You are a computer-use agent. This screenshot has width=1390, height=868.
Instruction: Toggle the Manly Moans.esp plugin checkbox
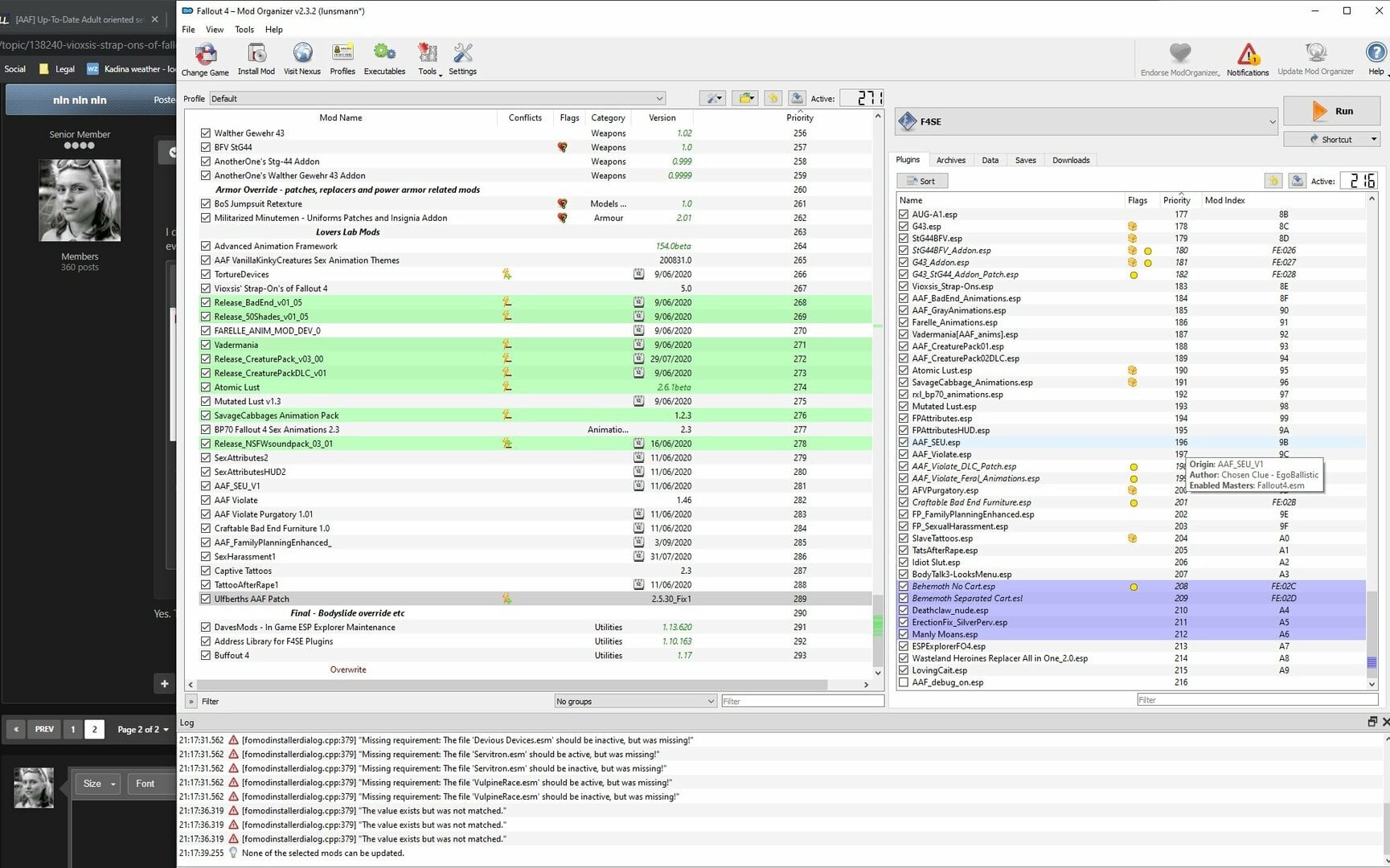pos(904,634)
